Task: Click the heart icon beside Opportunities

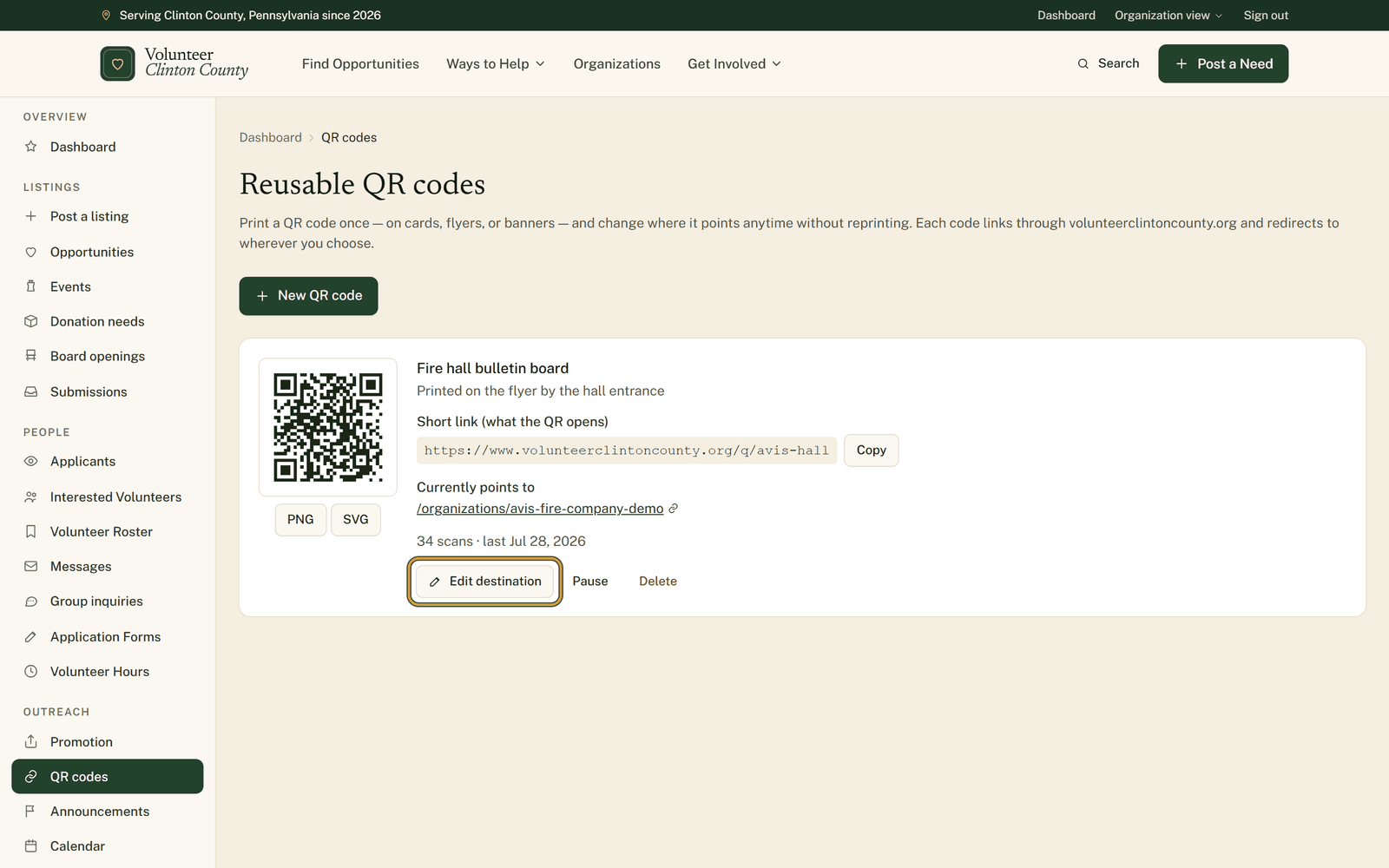Action: pos(31,252)
